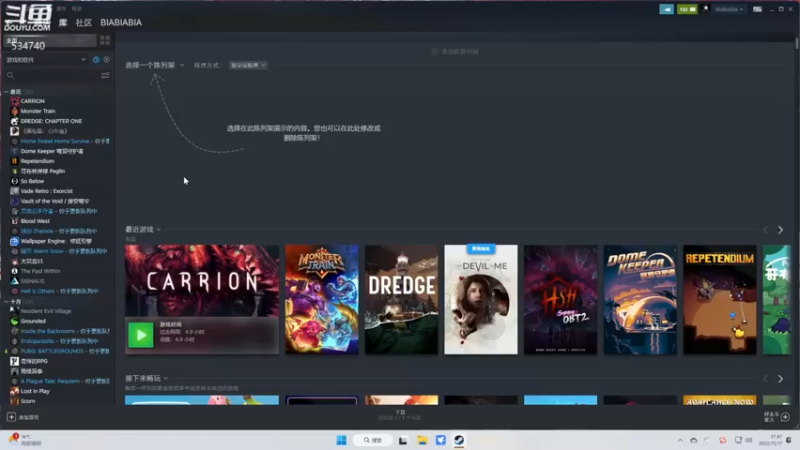Toggle the recent activity clock filter
Screen dimensions: 800x450
coord(96,60)
